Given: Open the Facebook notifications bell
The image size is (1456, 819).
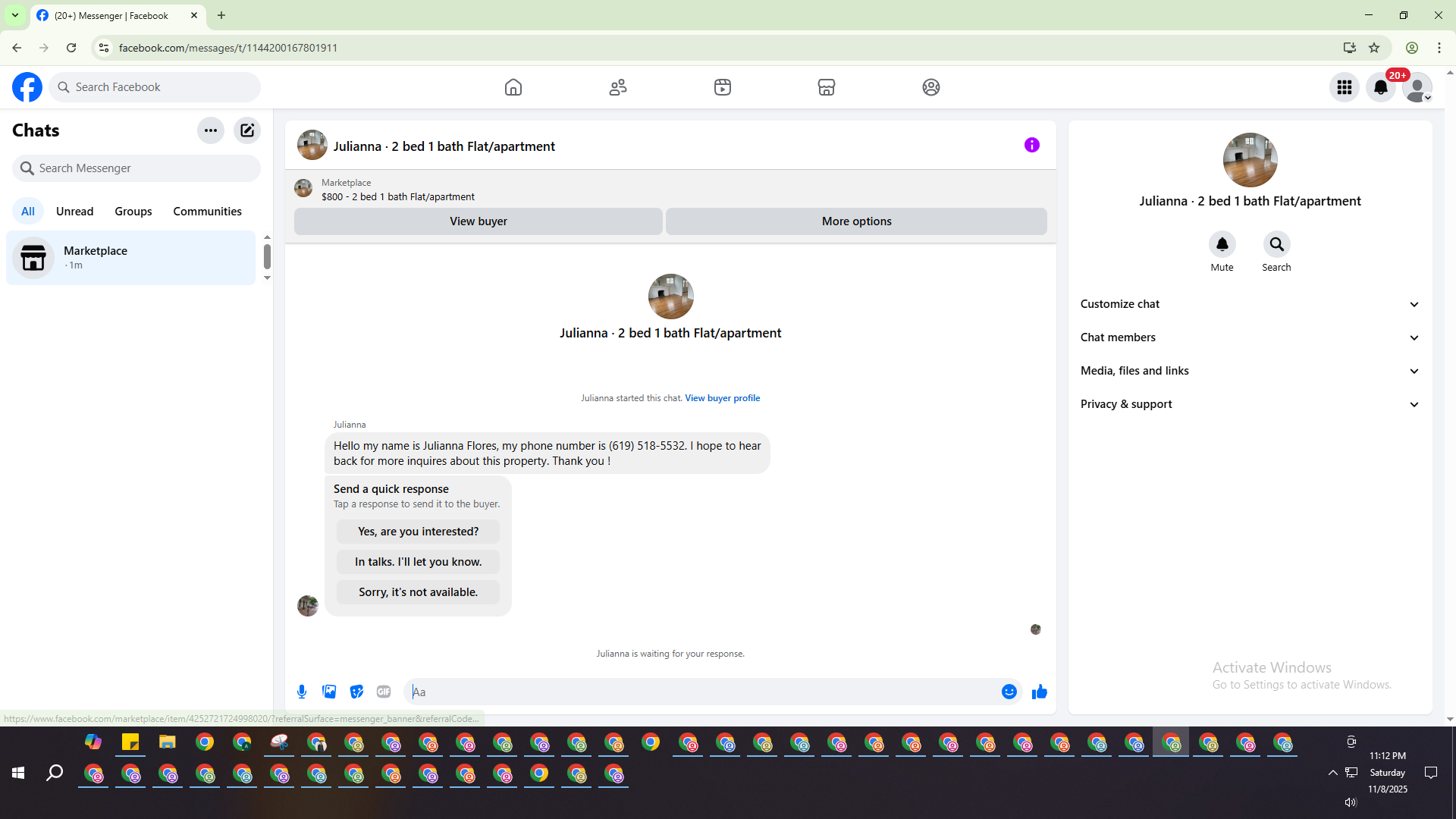Looking at the screenshot, I should click(1380, 87).
